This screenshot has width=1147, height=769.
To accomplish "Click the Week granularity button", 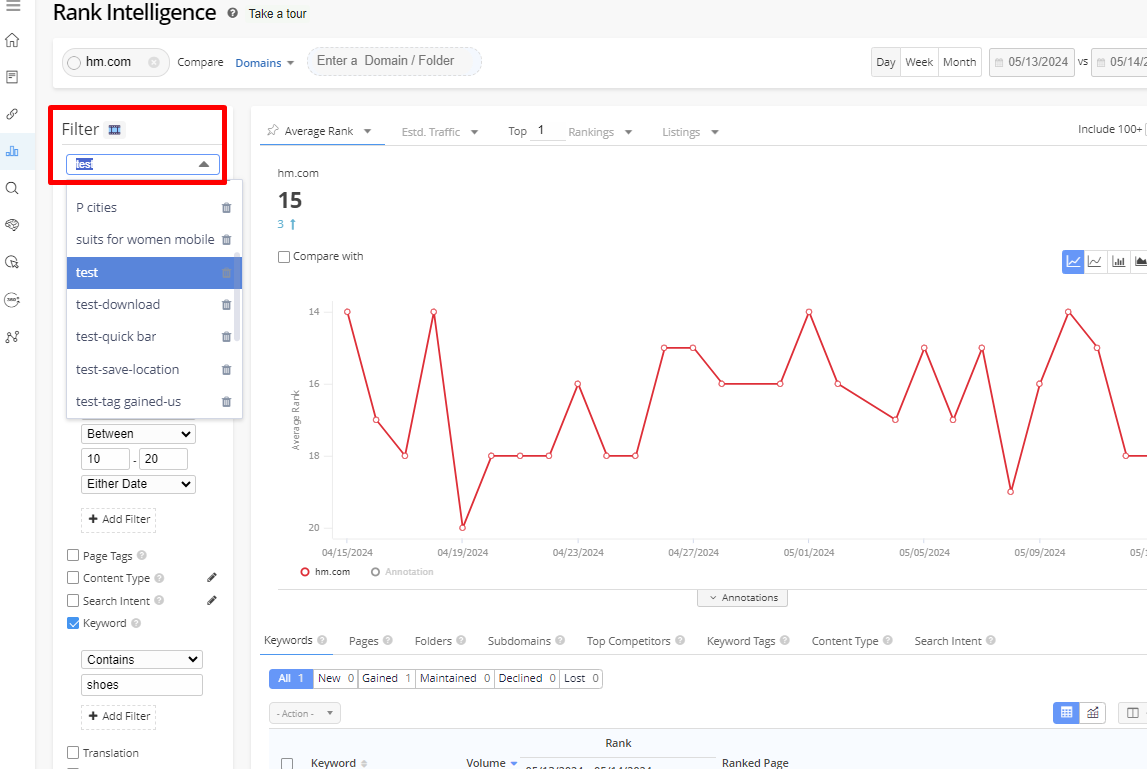I will pyautogui.click(x=919, y=62).
